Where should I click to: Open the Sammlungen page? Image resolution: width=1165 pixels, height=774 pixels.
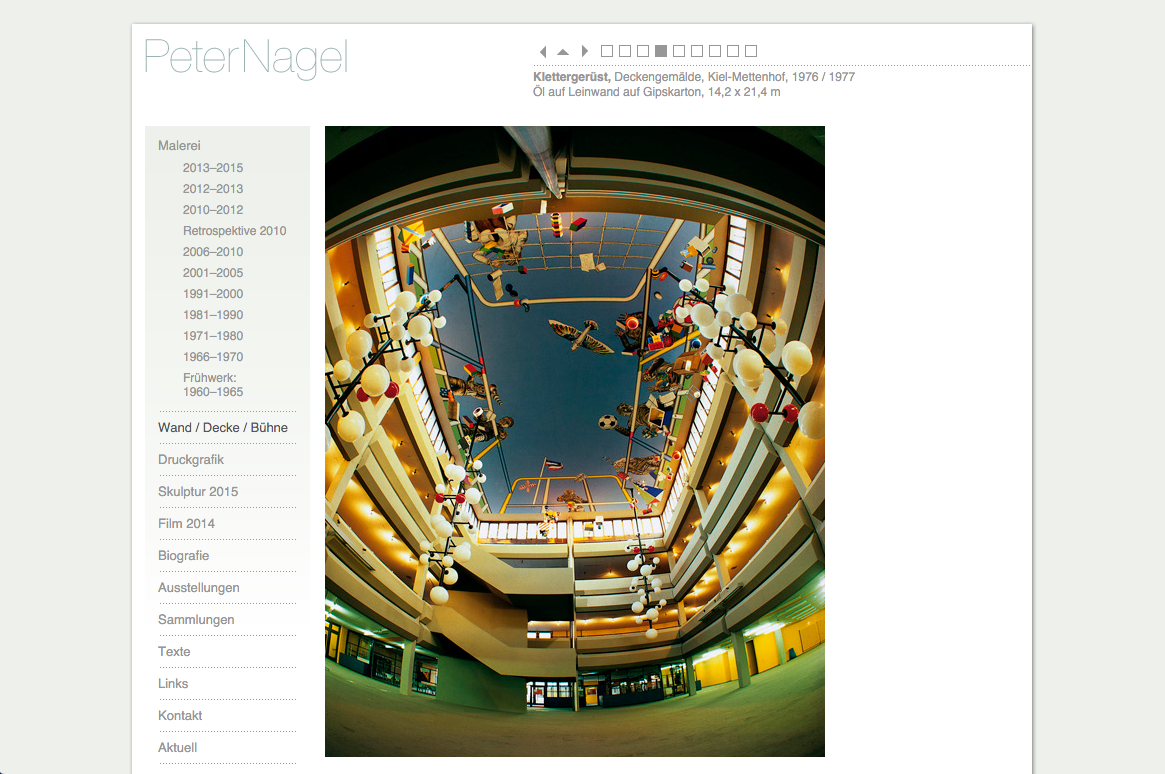pos(196,619)
